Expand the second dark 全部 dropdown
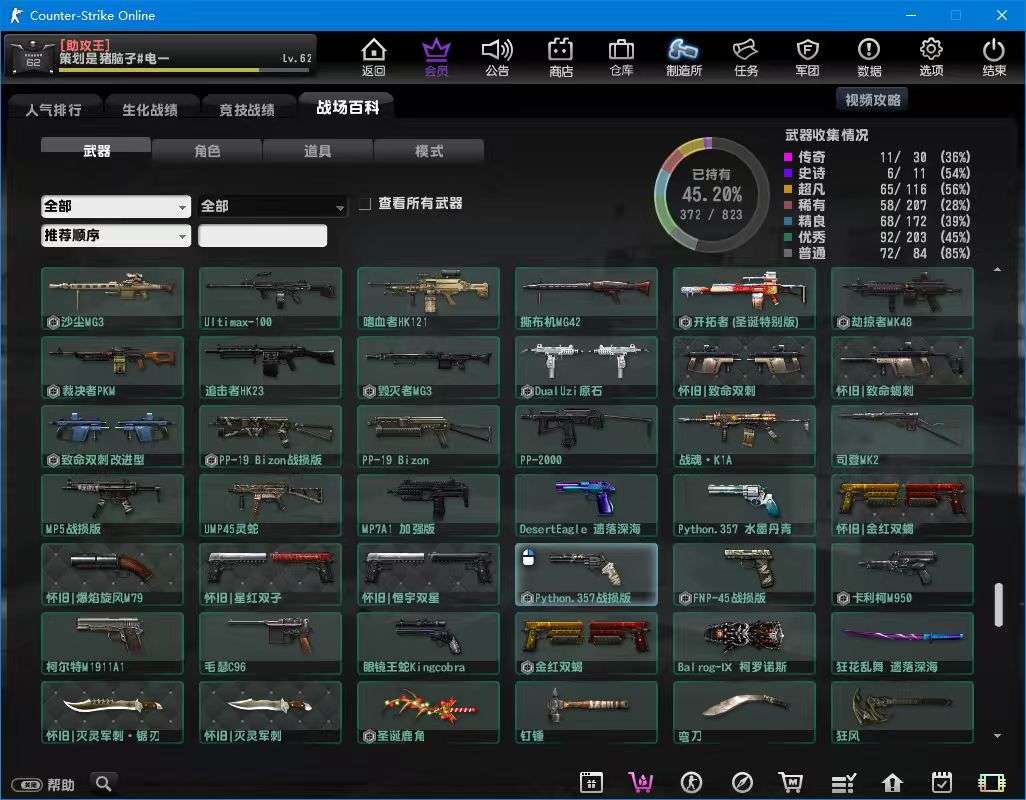1026x800 pixels. 273,207
